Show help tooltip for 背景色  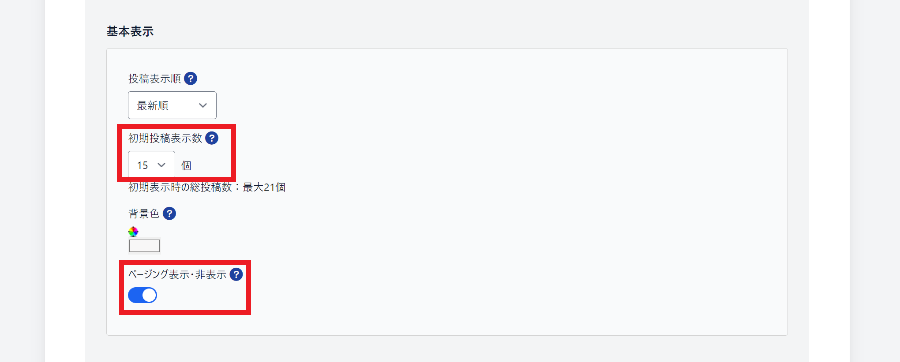pos(169,213)
